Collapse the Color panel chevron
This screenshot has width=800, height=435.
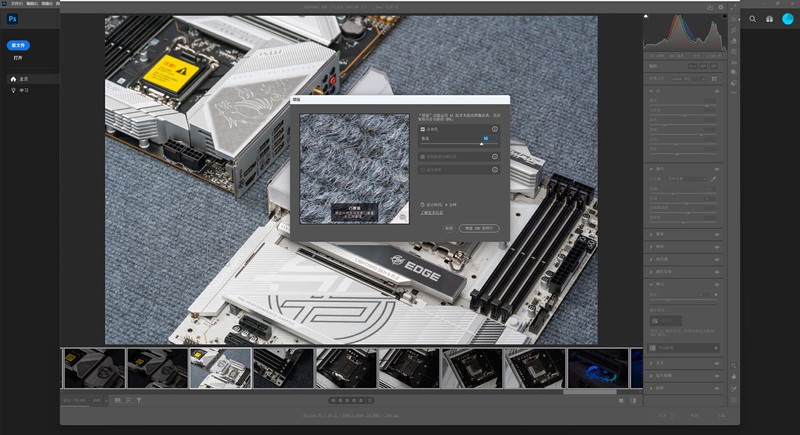pyautogui.click(x=651, y=169)
